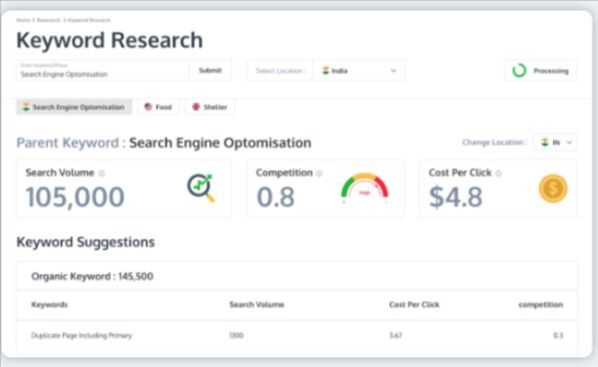This screenshot has width=598, height=367.
Task: Click the $4.8 cost per click value
Action: click(456, 197)
